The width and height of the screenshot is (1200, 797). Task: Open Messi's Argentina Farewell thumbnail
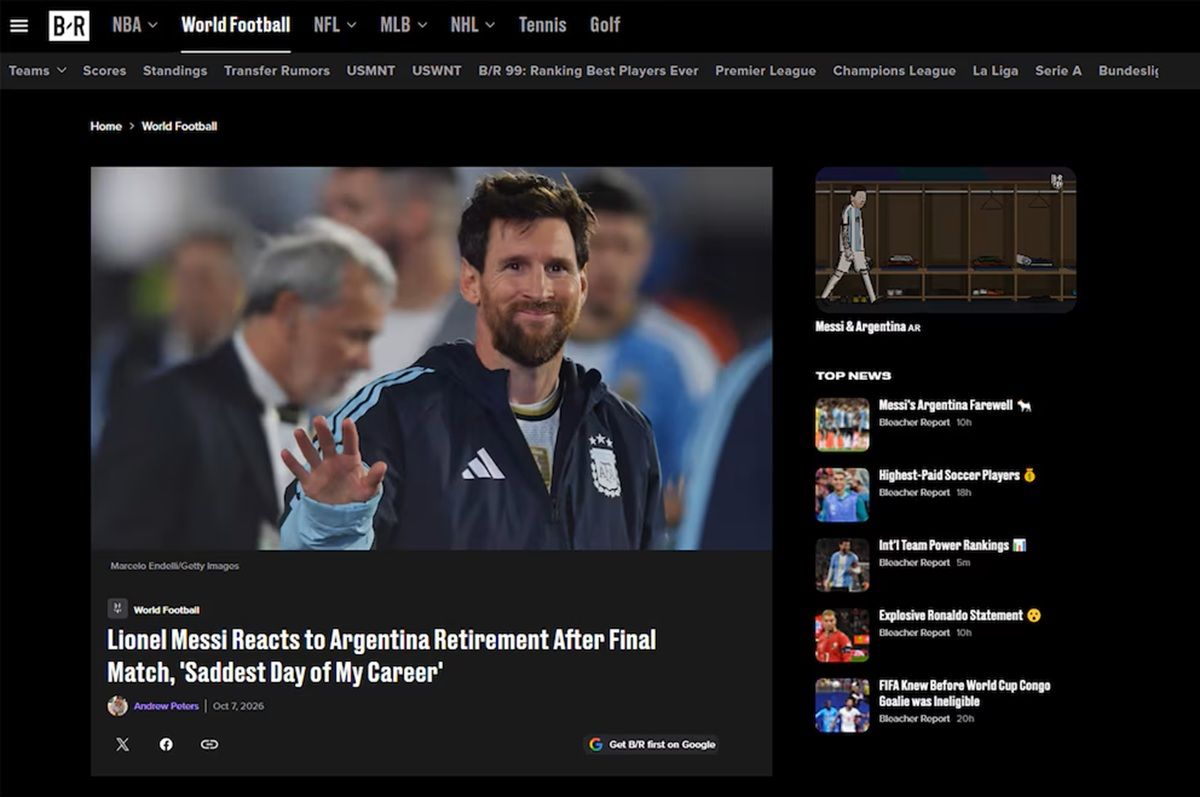click(x=842, y=425)
